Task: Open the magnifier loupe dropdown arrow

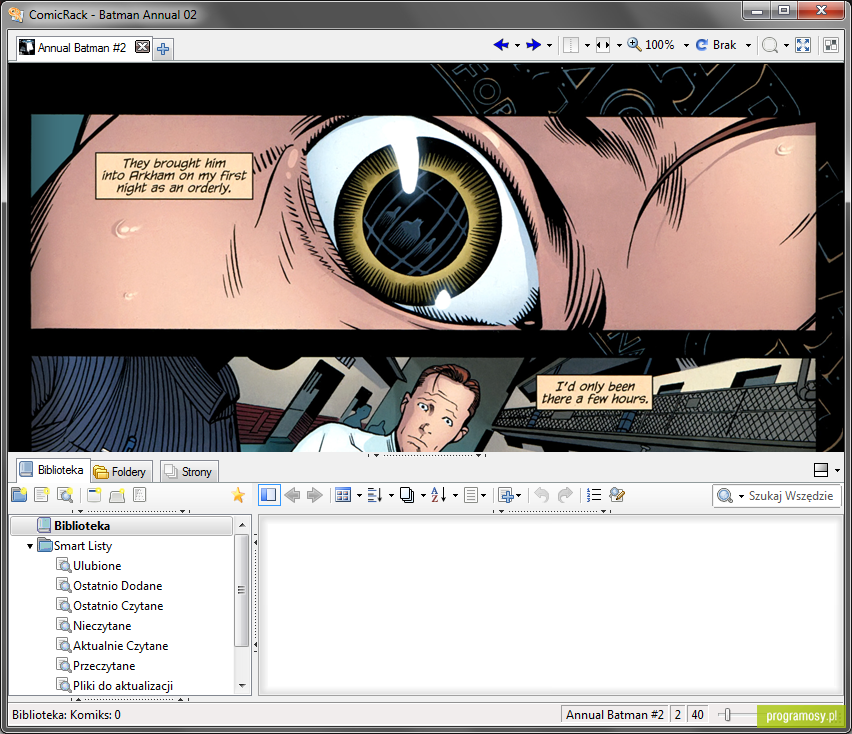Action: pos(786,45)
